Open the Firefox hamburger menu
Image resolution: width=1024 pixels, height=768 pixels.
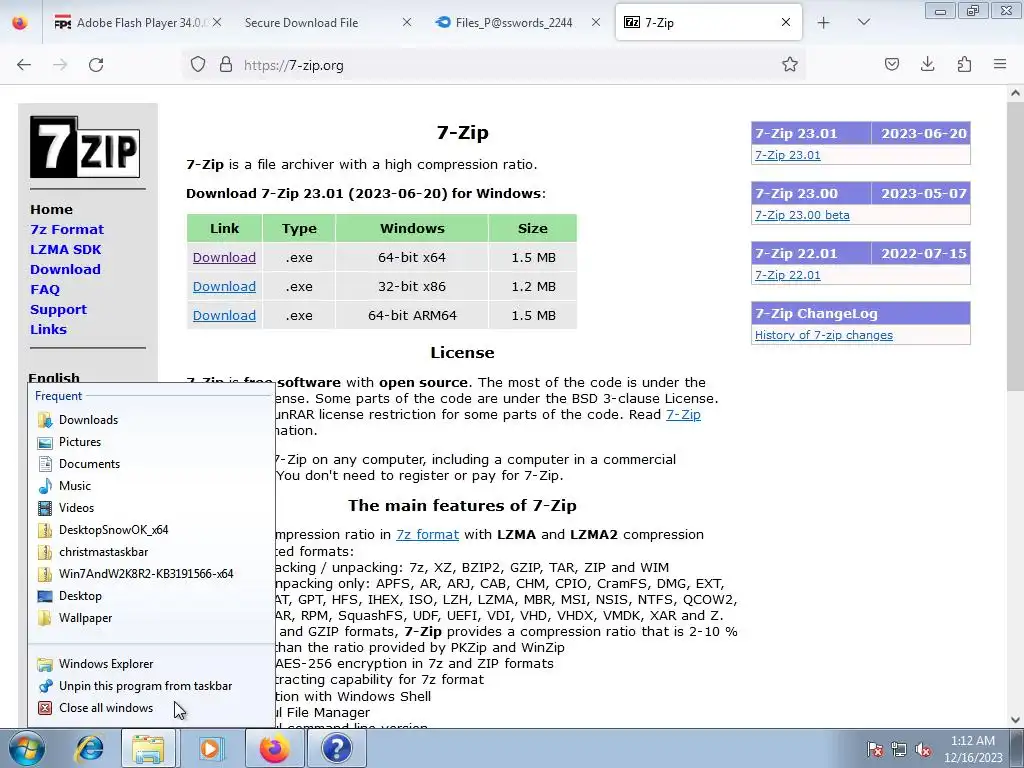[x=1000, y=65]
